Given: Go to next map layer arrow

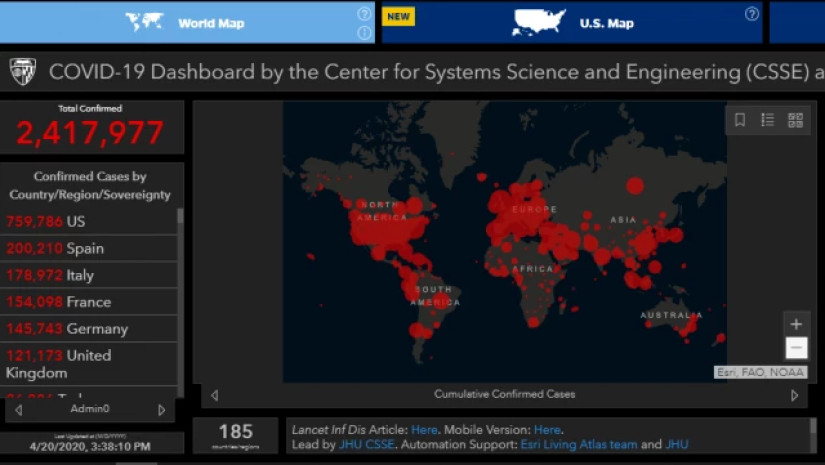Looking at the screenshot, I should [x=794, y=395].
